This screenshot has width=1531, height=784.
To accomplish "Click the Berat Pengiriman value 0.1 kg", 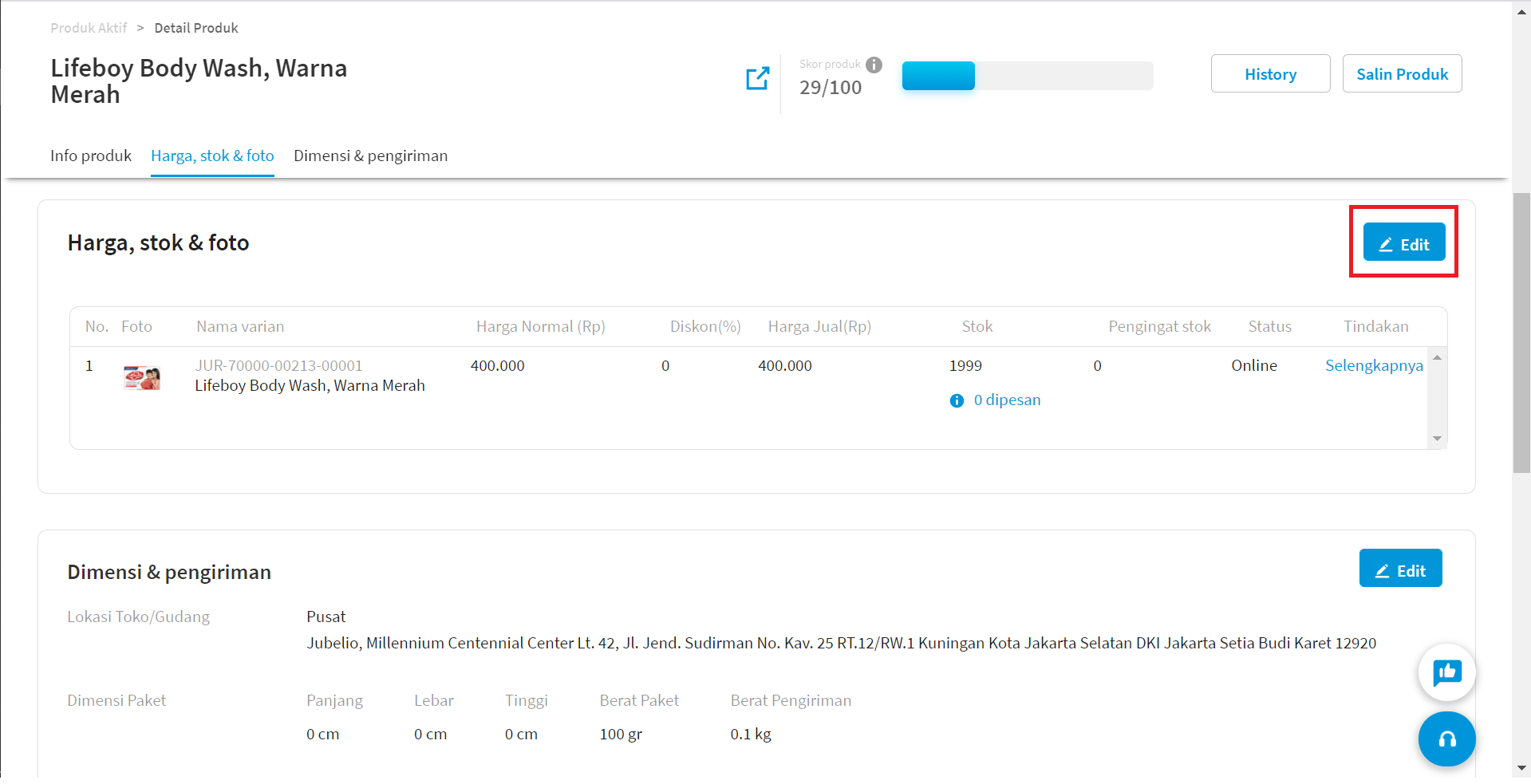I will click(751, 734).
